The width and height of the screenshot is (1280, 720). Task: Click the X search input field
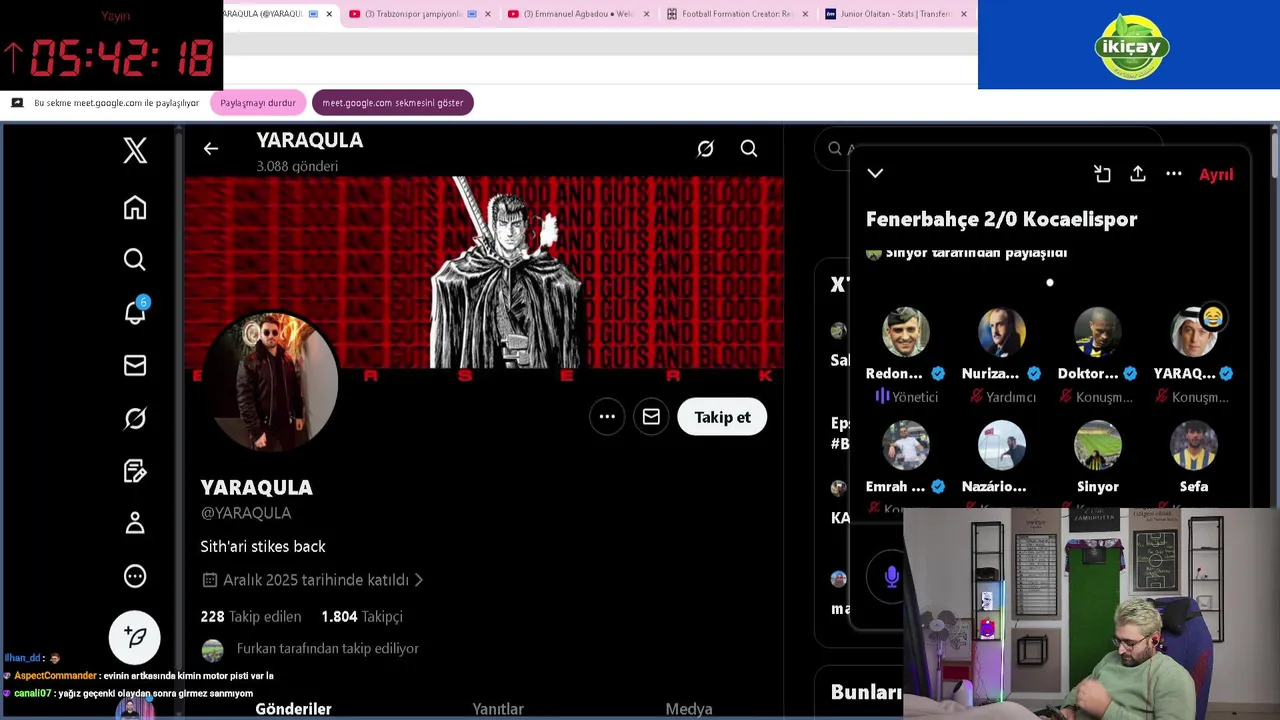point(988,149)
